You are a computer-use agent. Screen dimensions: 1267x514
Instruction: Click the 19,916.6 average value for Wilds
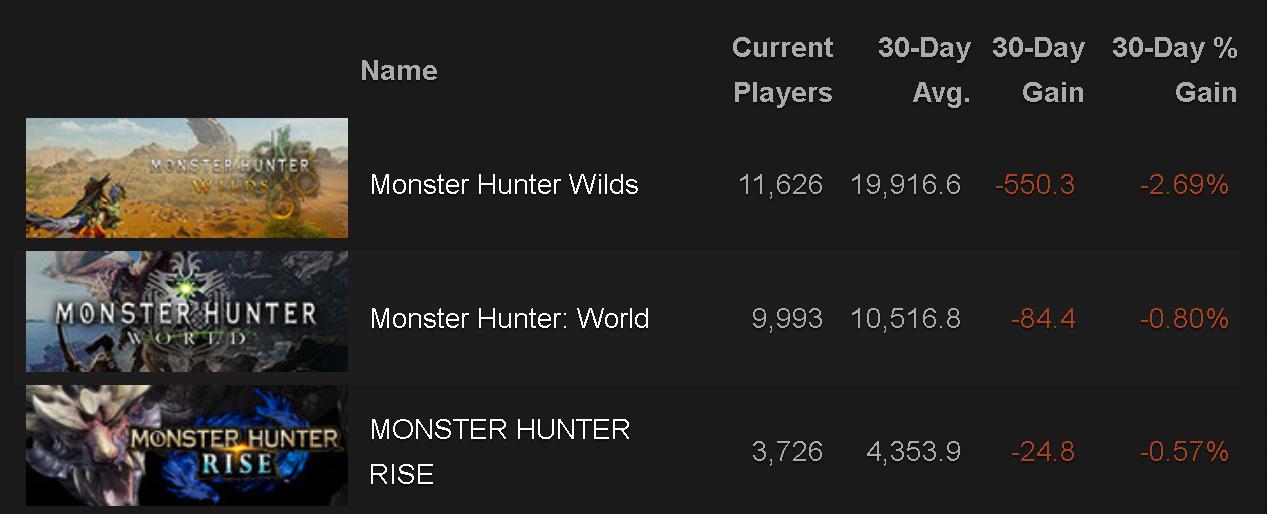[x=905, y=185]
